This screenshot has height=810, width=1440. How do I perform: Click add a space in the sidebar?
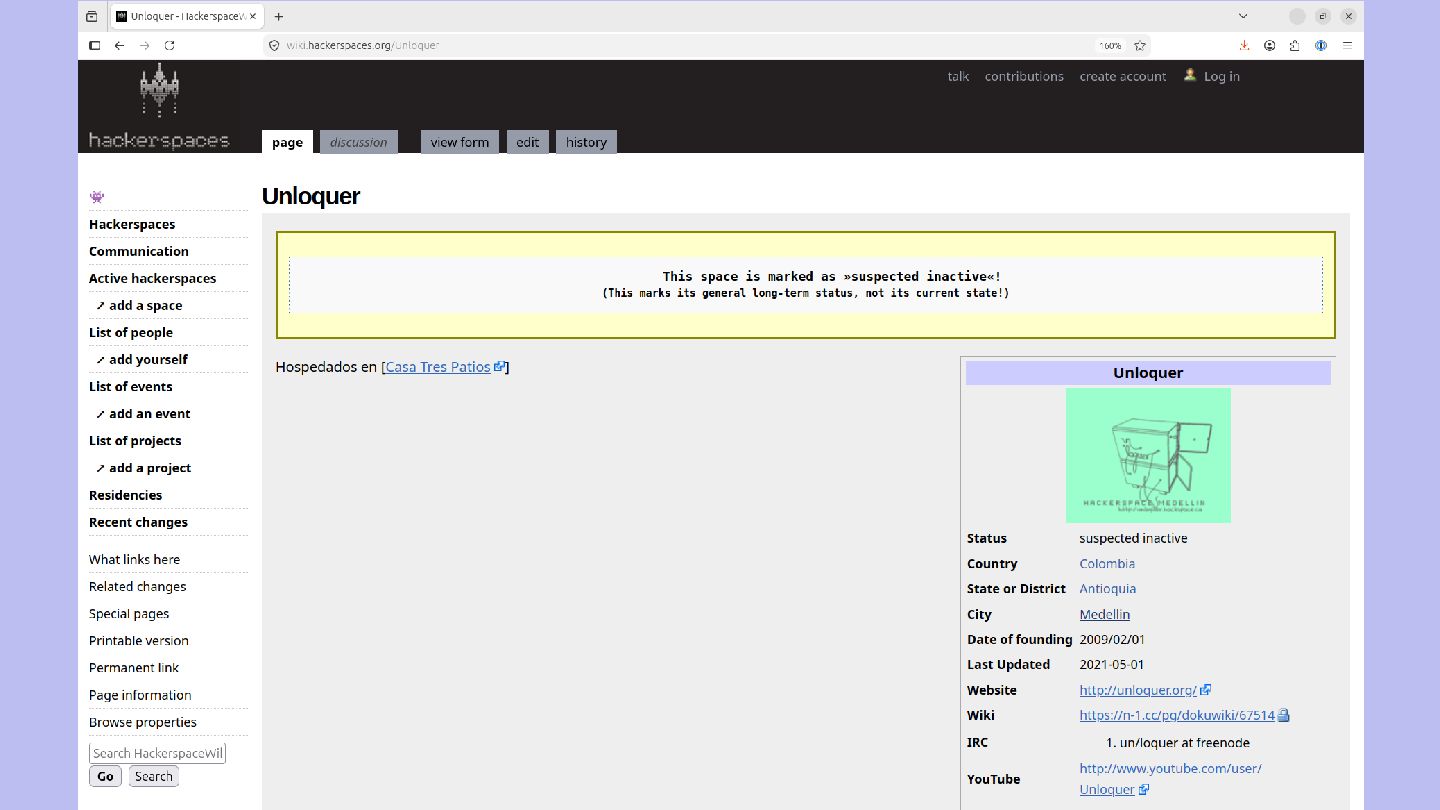[x=146, y=306]
